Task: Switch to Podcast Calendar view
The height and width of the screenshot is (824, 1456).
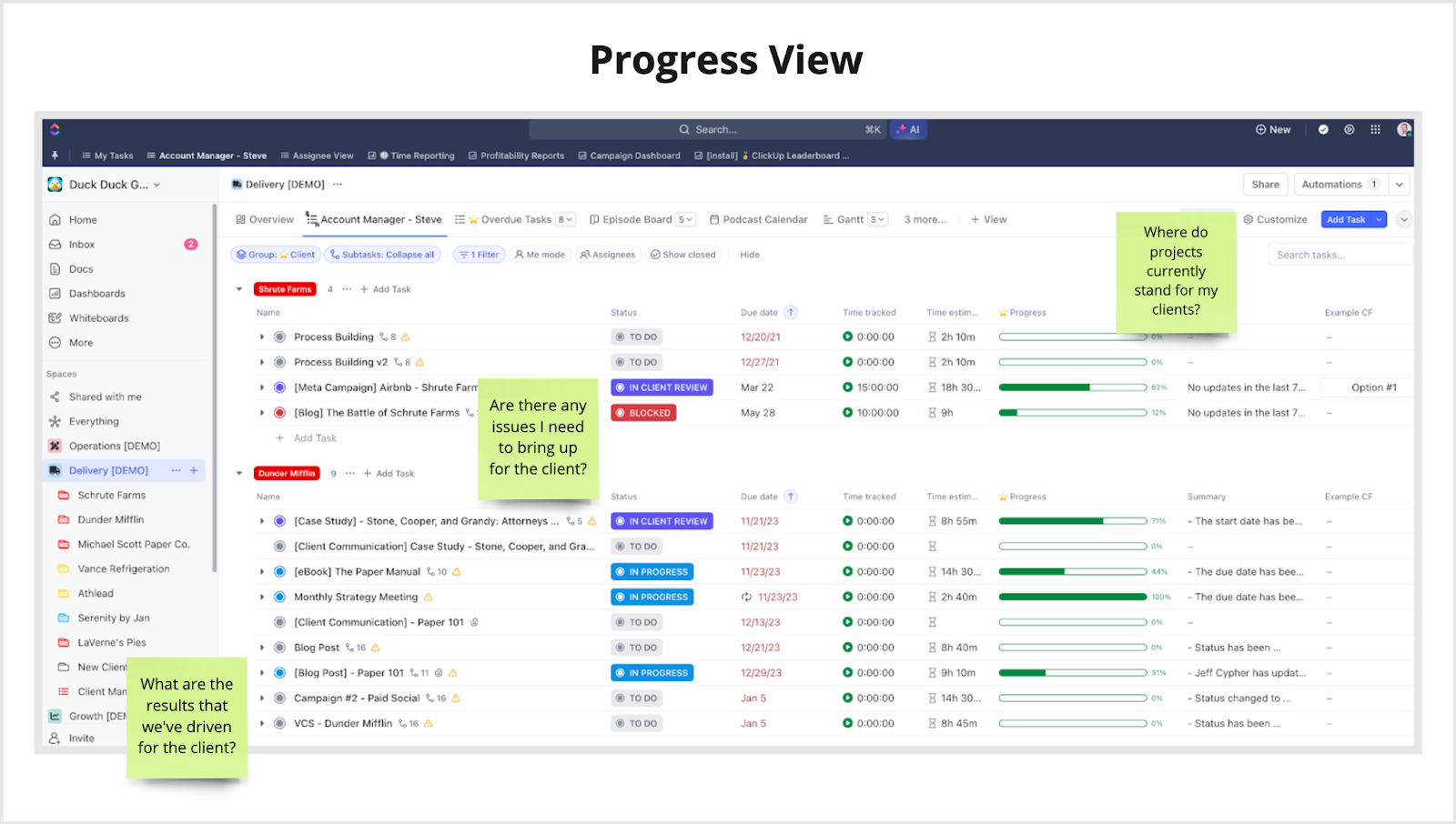Action: tap(758, 220)
